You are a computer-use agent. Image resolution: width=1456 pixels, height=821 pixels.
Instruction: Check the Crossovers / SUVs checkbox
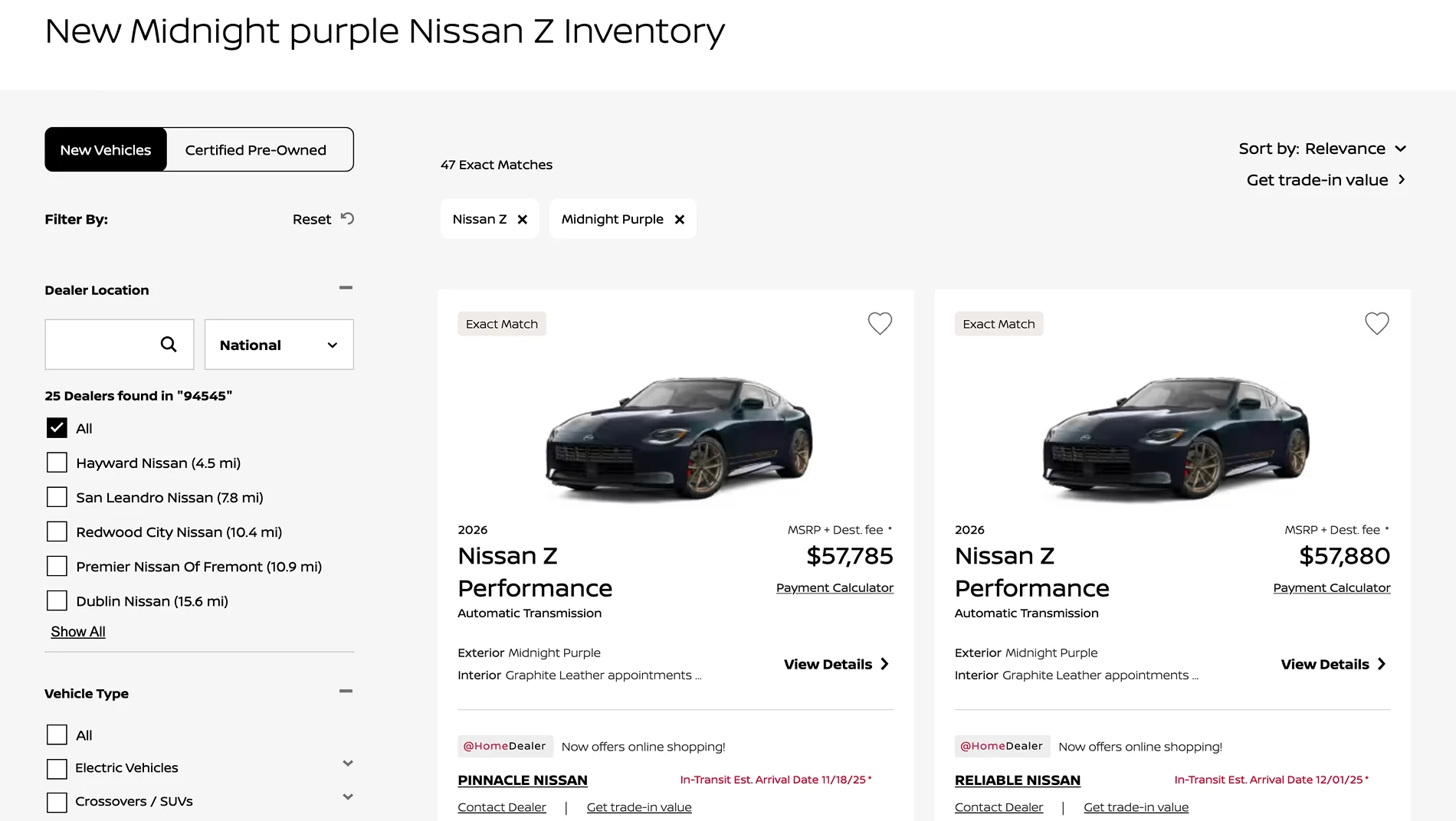click(x=57, y=803)
